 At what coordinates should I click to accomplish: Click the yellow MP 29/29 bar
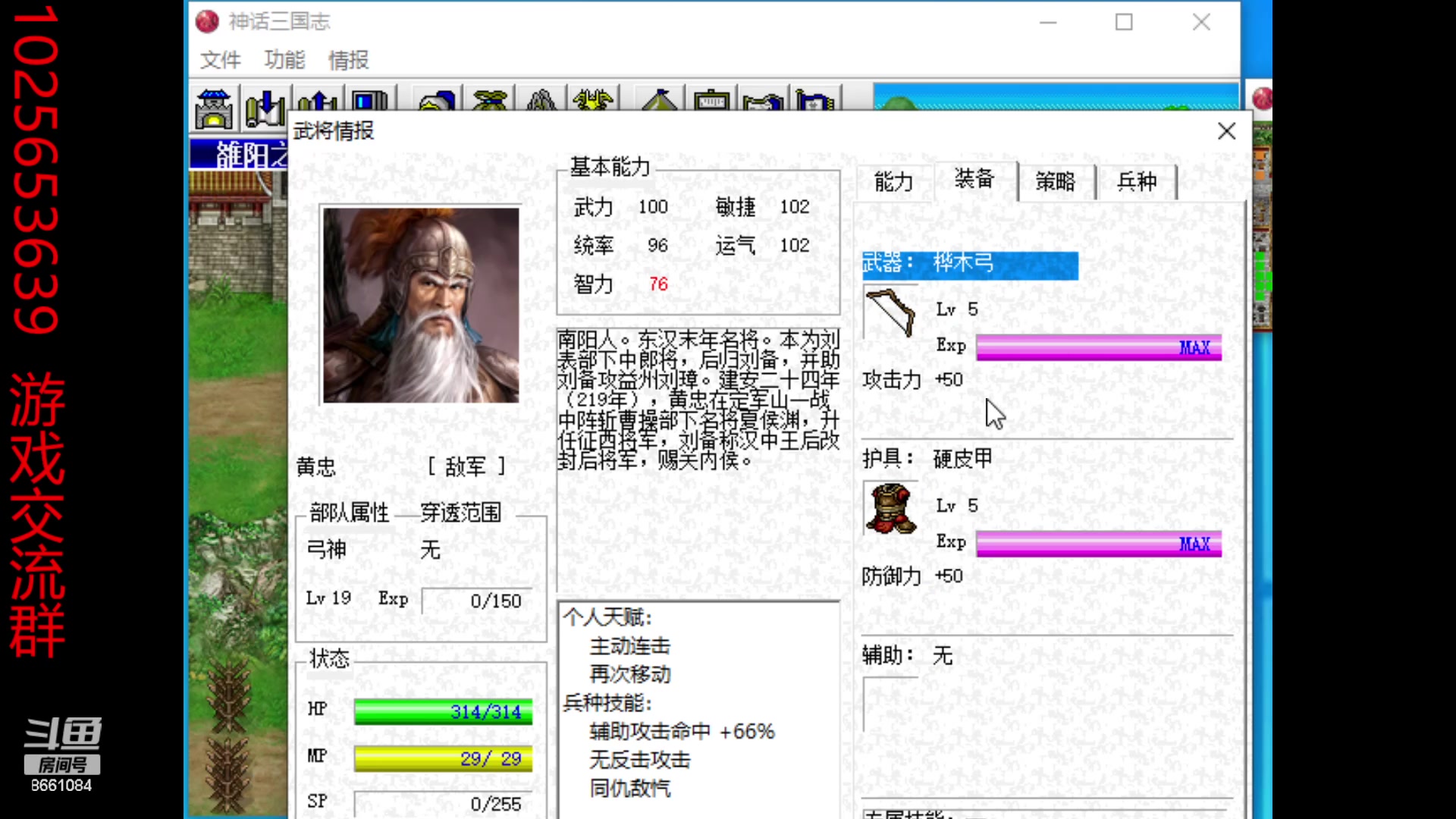pyautogui.click(x=443, y=758)
